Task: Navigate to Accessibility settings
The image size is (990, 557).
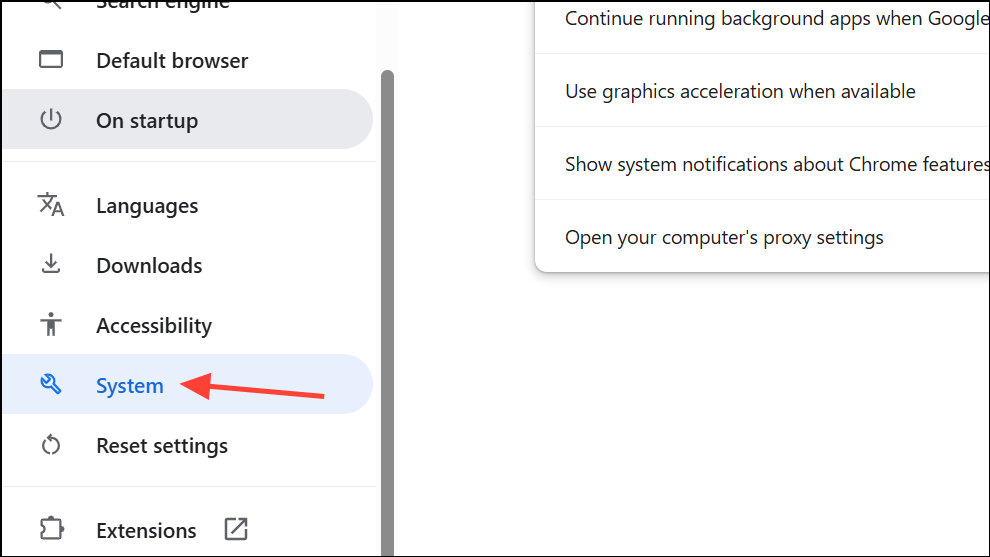Action: point(154,326)
